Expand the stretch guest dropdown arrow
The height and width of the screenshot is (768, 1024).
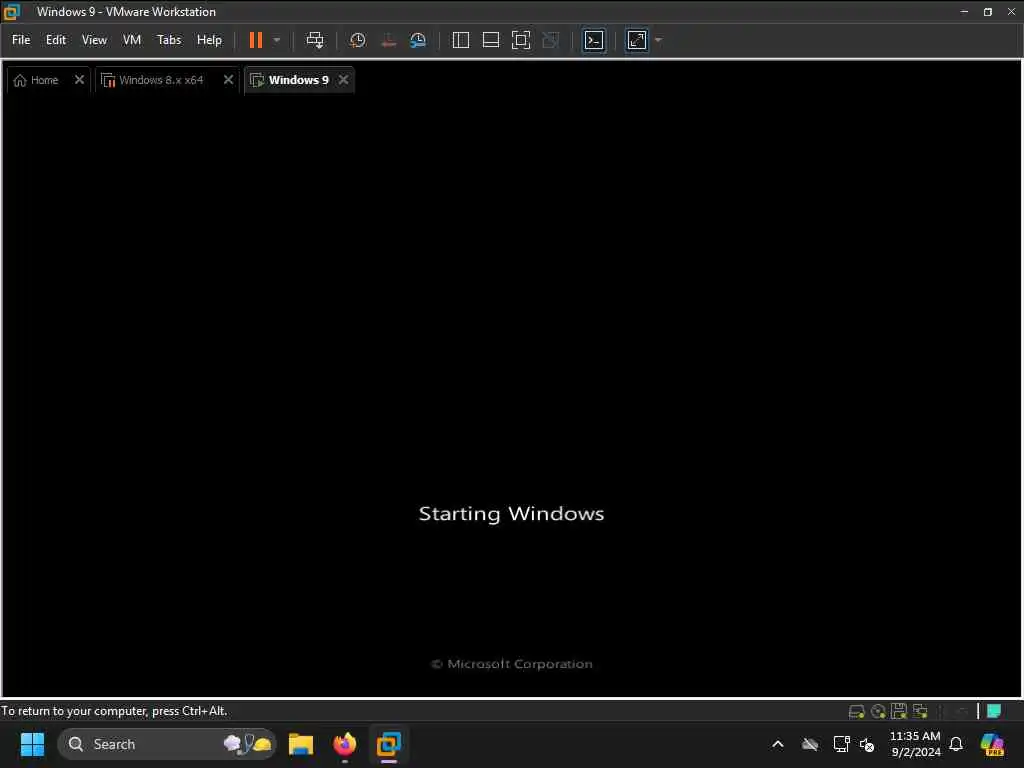(658, 40)
